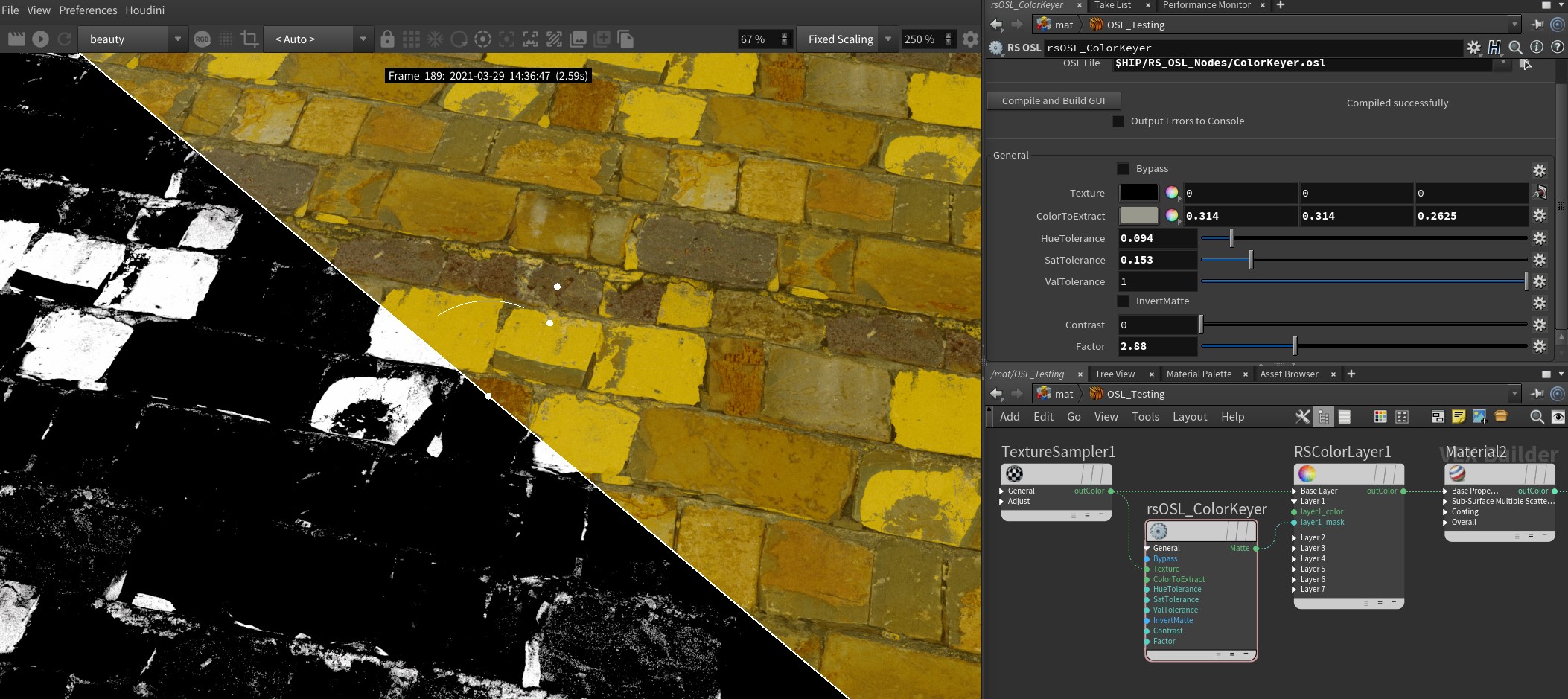Screen dimensions: 1568x699
Task: Click the network editor search magnifier
Action: (x=1537, y=417)
